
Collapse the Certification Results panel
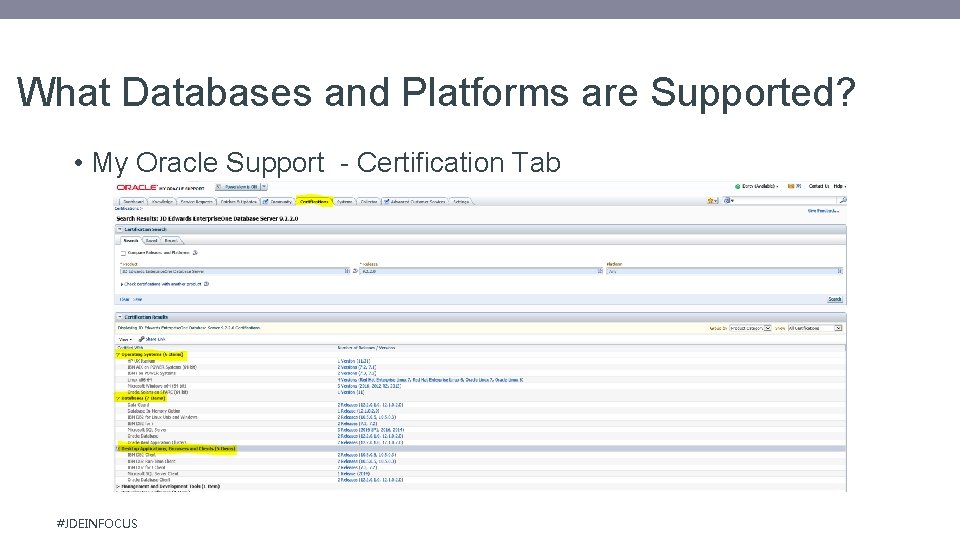119,317
